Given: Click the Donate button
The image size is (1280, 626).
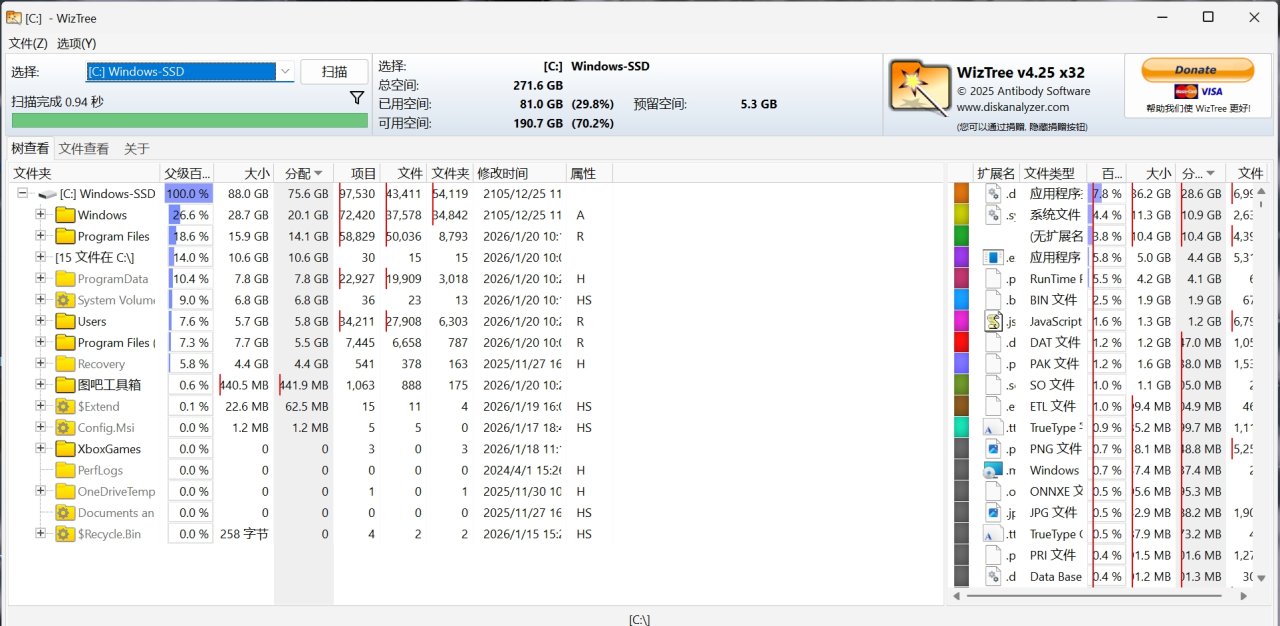Looking at the screenshot, I should [x=1196, y=70].
